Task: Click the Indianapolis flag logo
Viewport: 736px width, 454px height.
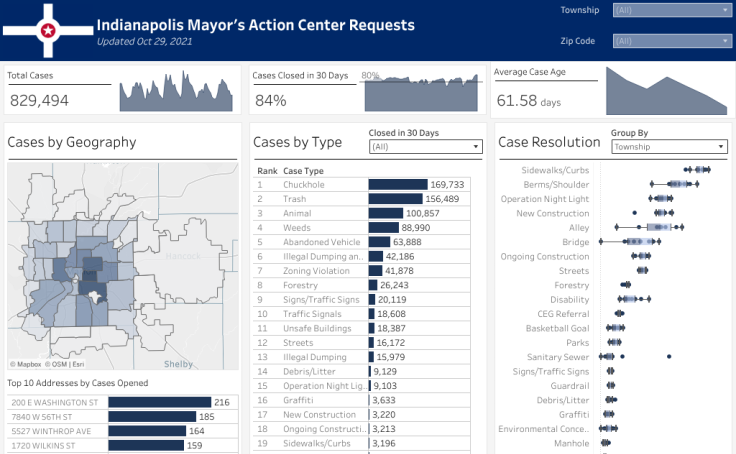Action: click(x=47, y=30)
